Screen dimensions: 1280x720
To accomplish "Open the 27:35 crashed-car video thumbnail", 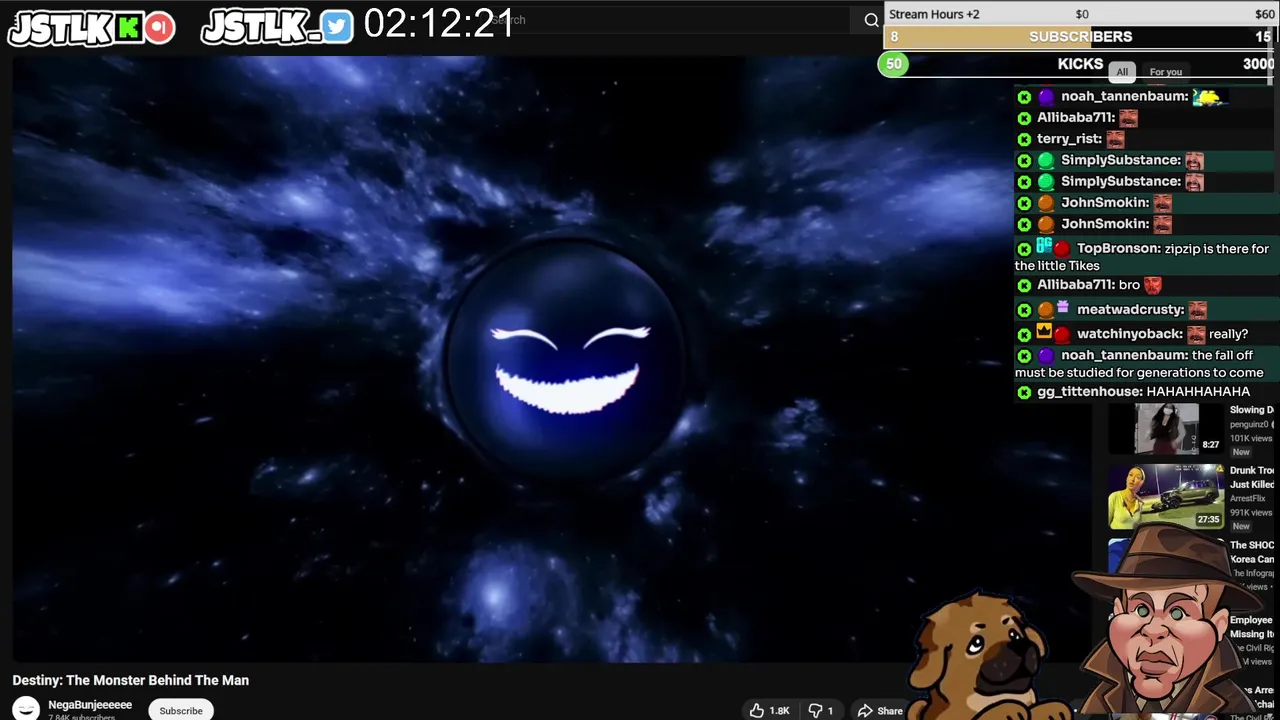I will (x=1166, y=496).
